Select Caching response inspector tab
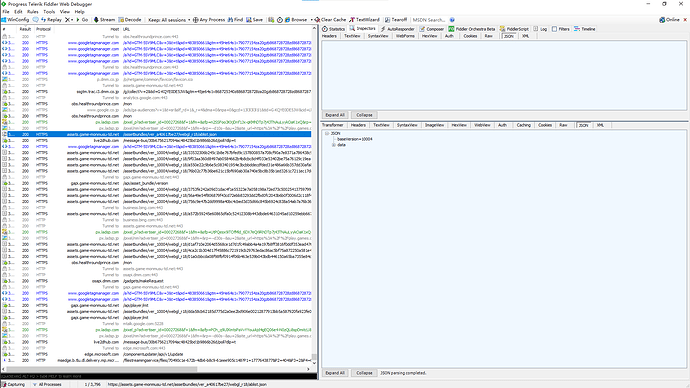 pyautogui.click(x=523, y=125)
